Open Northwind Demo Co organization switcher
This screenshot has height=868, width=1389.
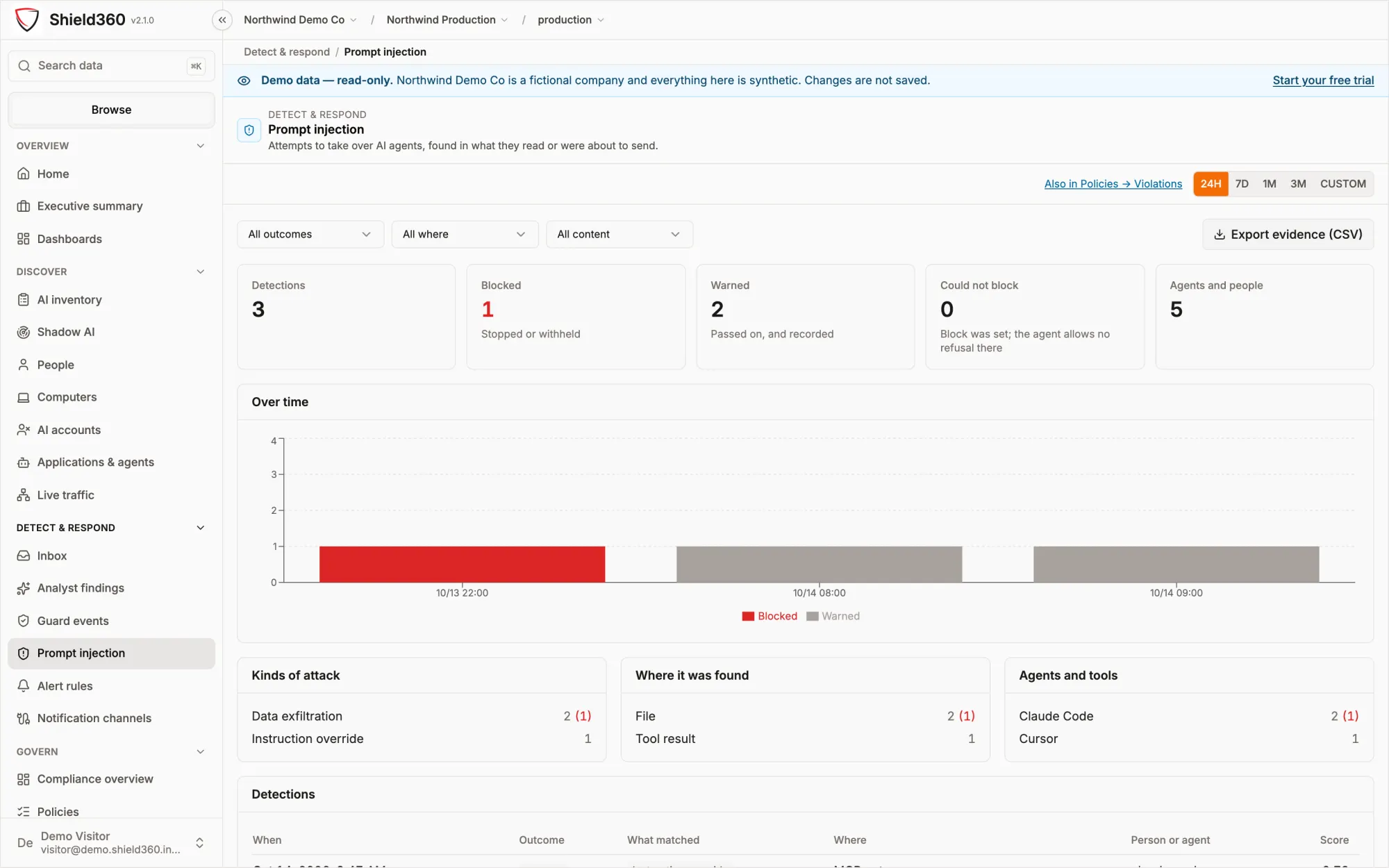point(300,20)
